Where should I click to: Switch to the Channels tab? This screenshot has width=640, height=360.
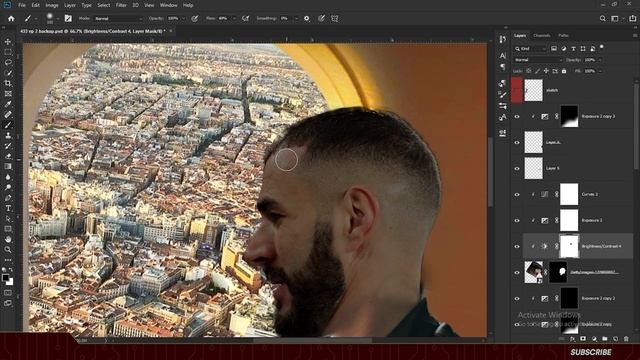tap(542, 36)
